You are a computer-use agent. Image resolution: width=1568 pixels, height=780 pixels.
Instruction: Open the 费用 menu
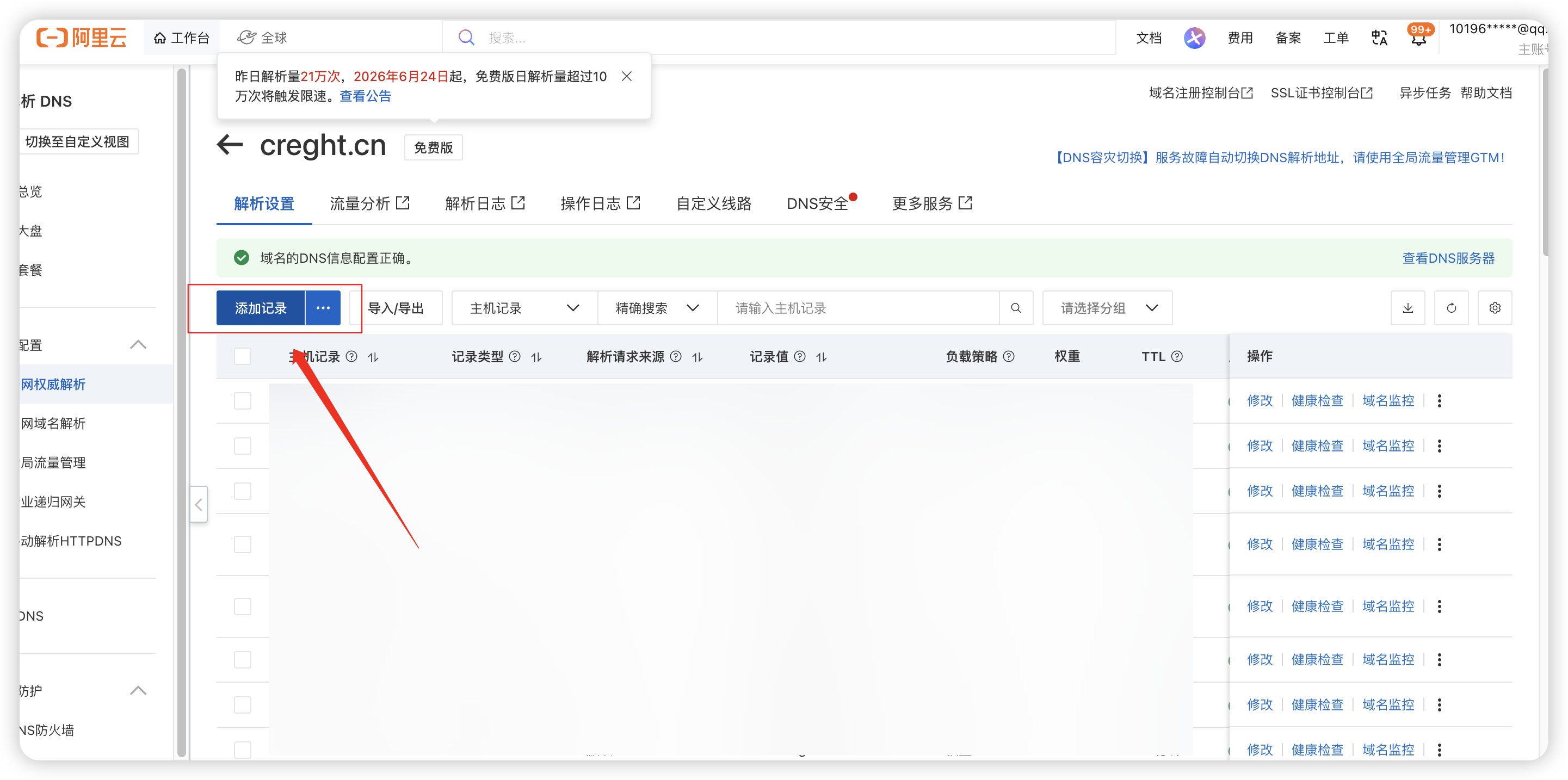click(x=1240, y=38)
